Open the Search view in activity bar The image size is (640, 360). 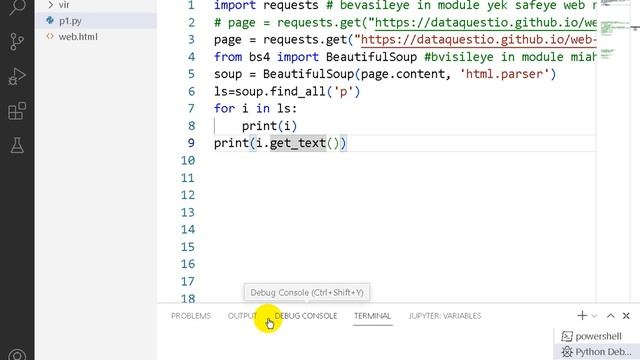[17, 7]
